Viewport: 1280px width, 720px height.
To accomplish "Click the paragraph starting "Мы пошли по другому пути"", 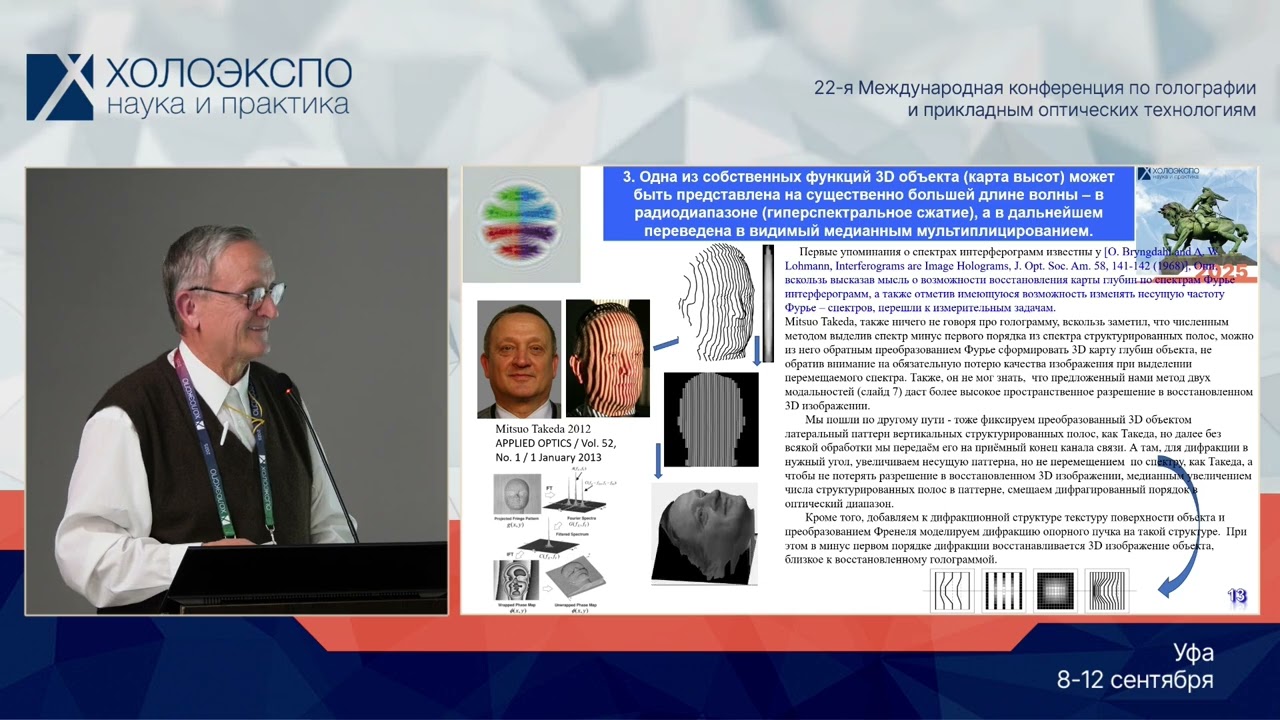I will tap(1018, 462).
